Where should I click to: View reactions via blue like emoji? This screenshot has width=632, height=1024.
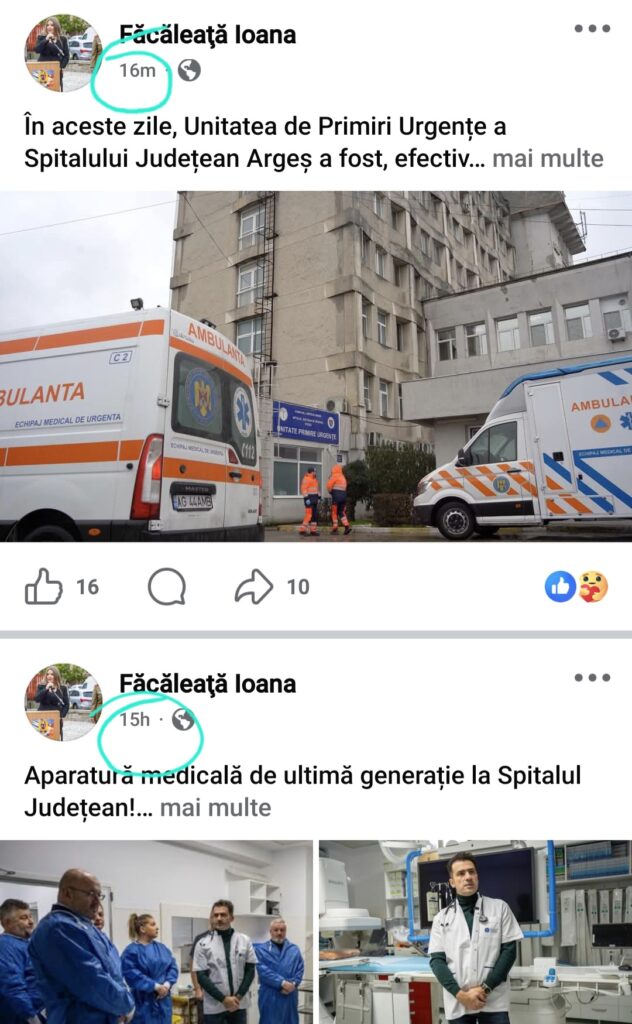(560, 586)
